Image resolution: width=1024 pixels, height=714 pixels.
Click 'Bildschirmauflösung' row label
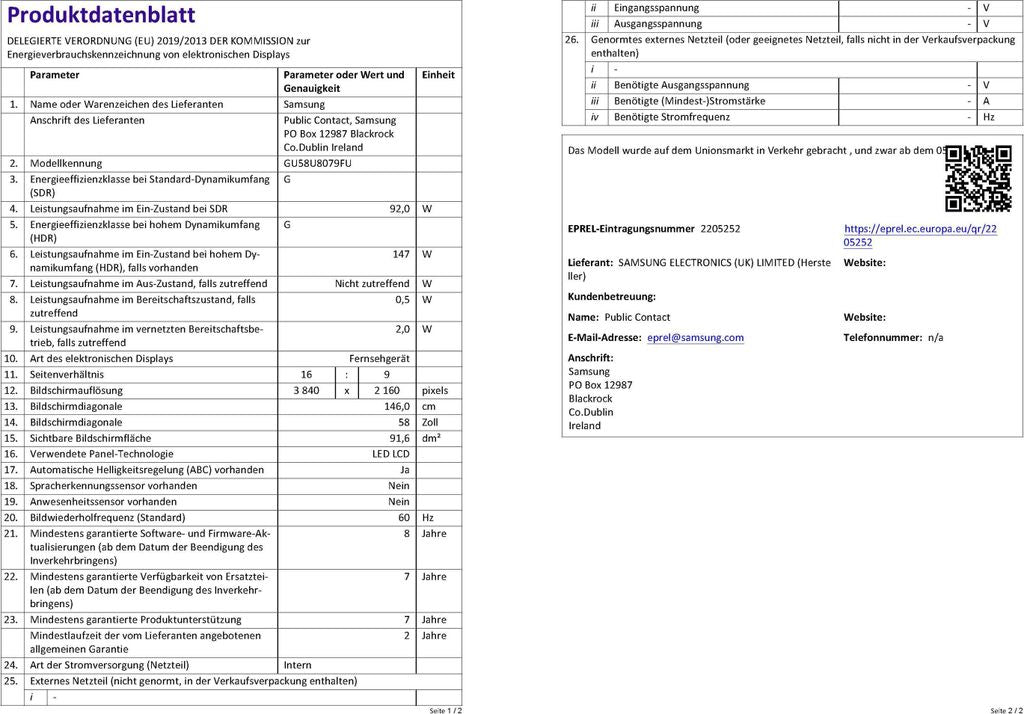pyautogui.click(x=76, y=391)
